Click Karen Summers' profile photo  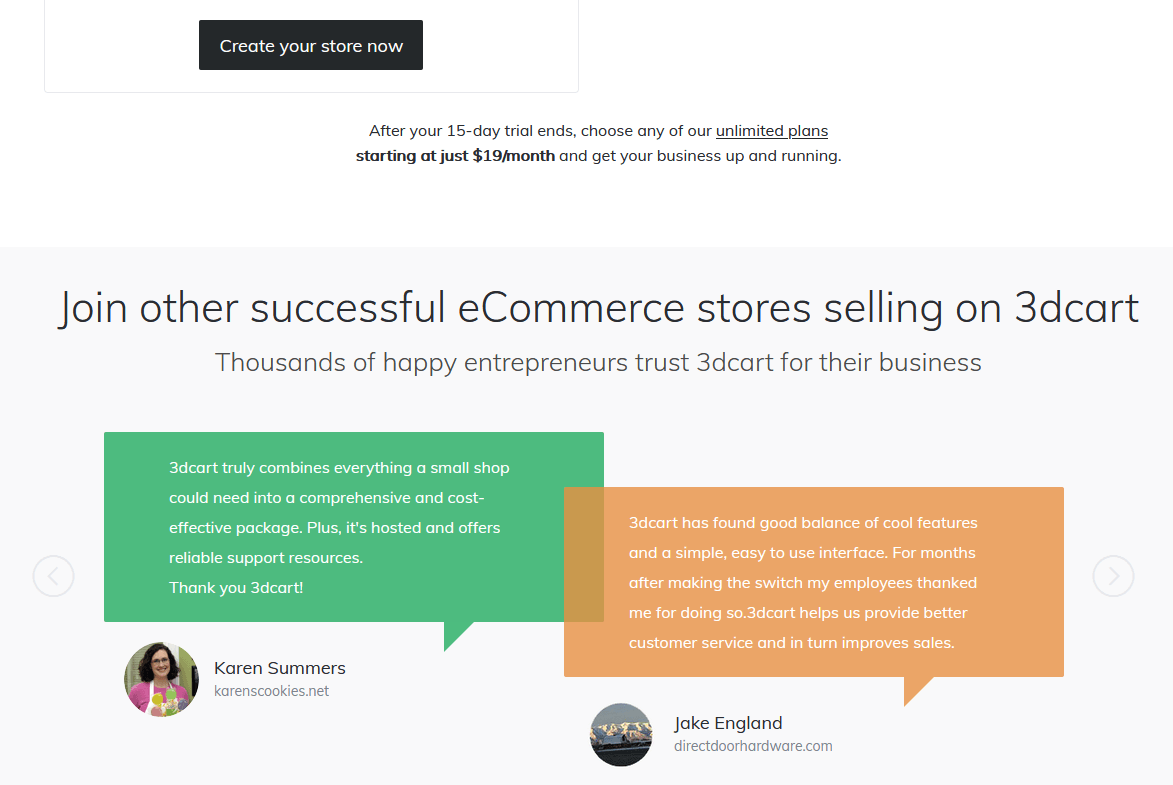point(162,679)
